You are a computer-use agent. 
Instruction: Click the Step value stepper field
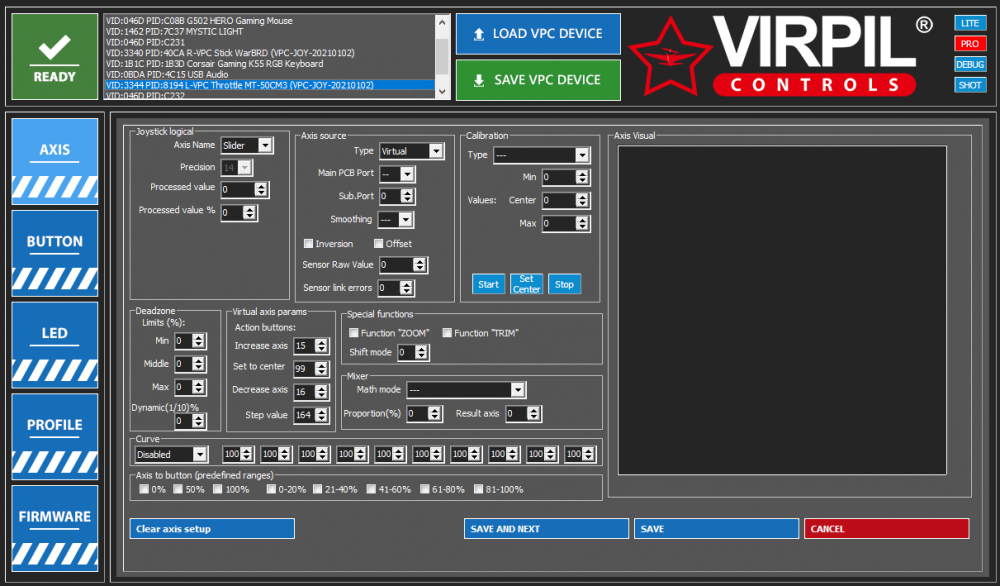[305, 415]
